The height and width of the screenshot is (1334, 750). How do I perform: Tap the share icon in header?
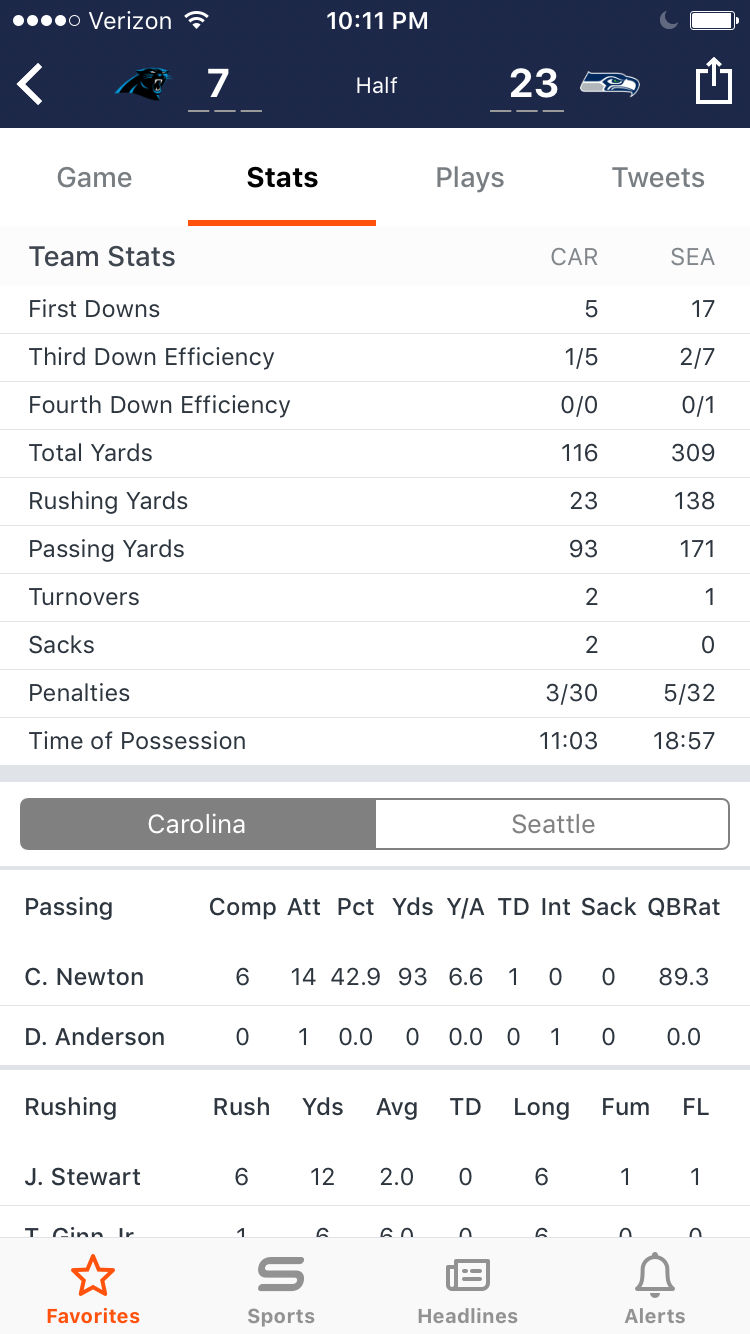tap(713, 80)
